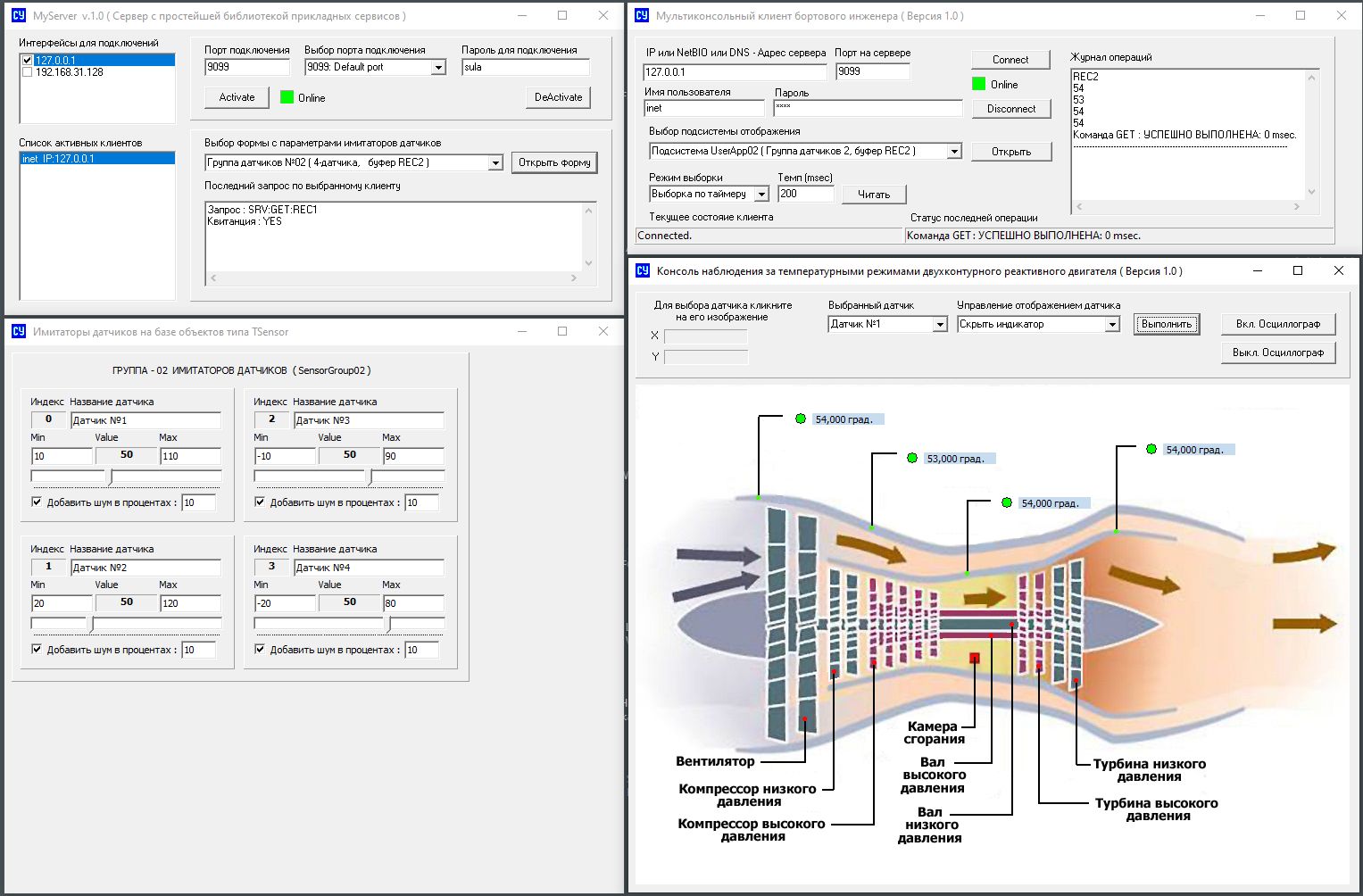
Task: Expand the 'Подсистема UserApp02' subsystem dropdown
Action: 954,152
